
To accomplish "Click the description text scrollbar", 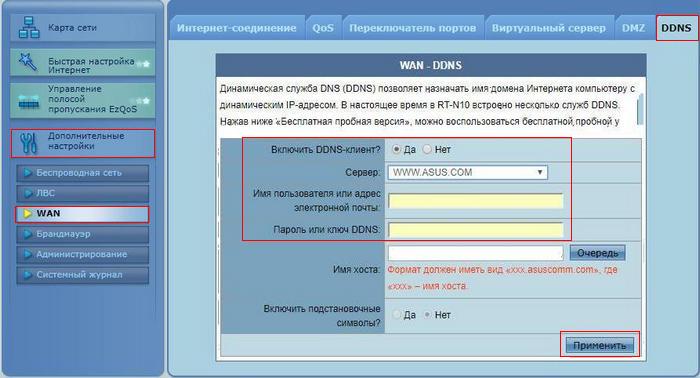I will point(640,108).
